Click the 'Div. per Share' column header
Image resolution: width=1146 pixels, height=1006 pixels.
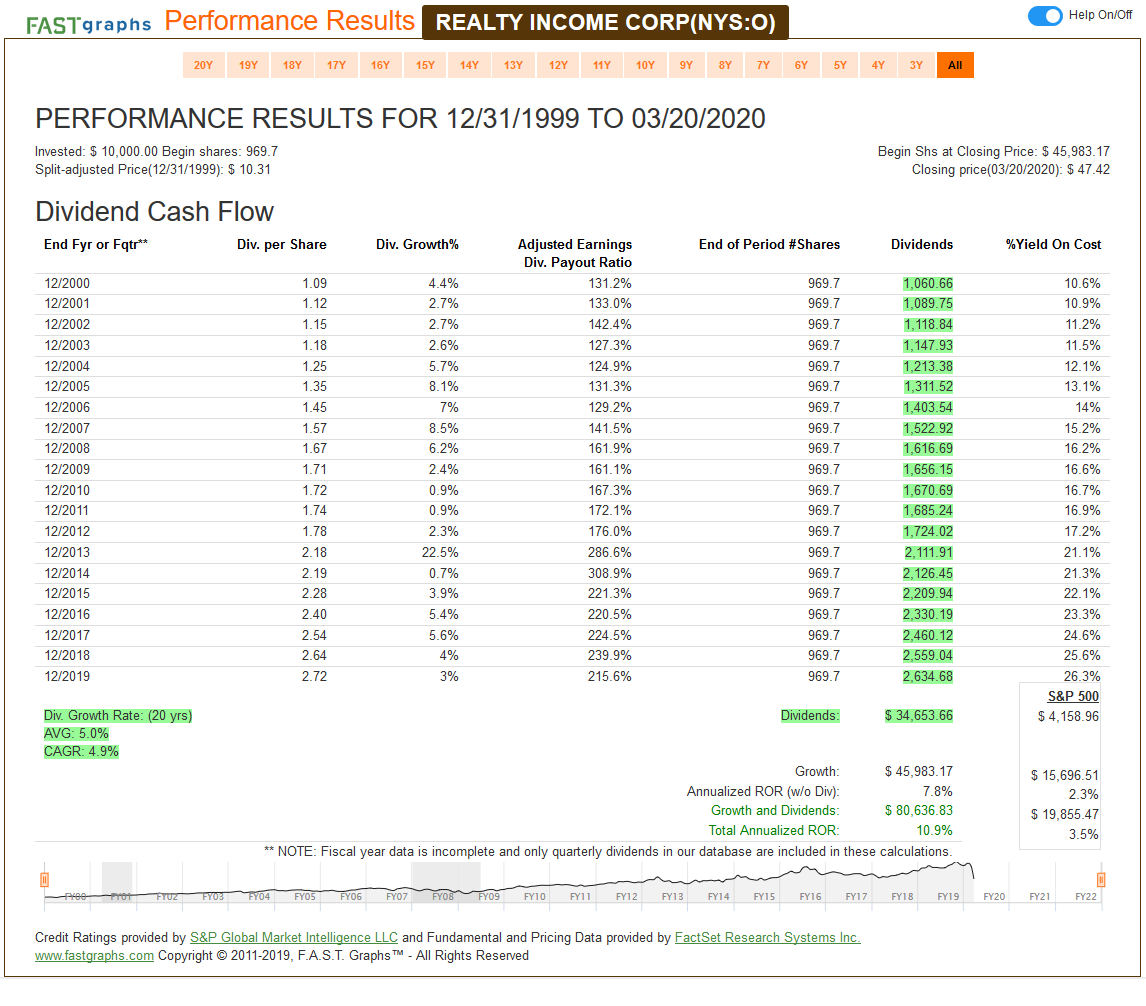click(x=281, y=244)
